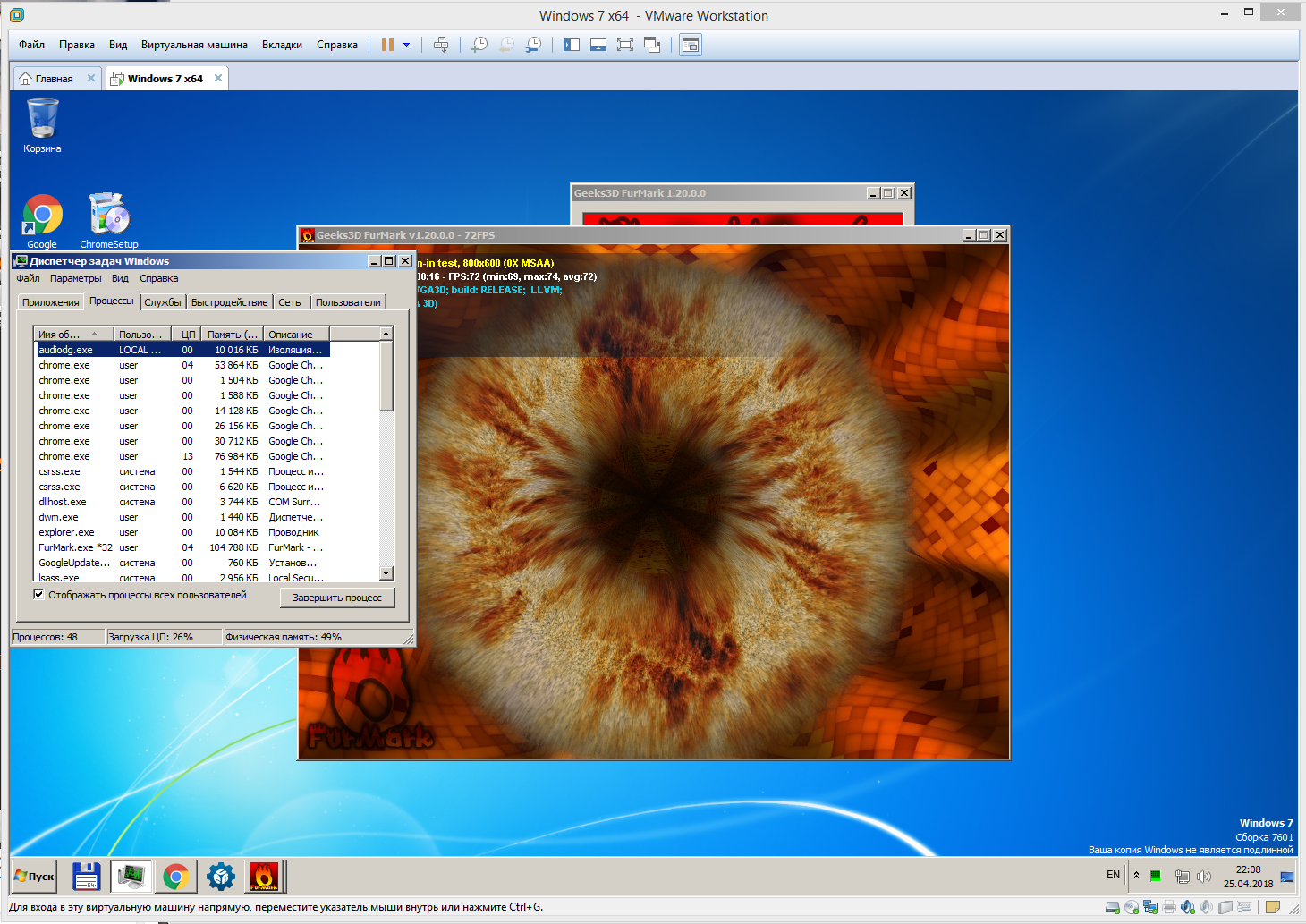Open the Виртуальная машина menu
This screenshot has height=924, width=1306.
194,45
